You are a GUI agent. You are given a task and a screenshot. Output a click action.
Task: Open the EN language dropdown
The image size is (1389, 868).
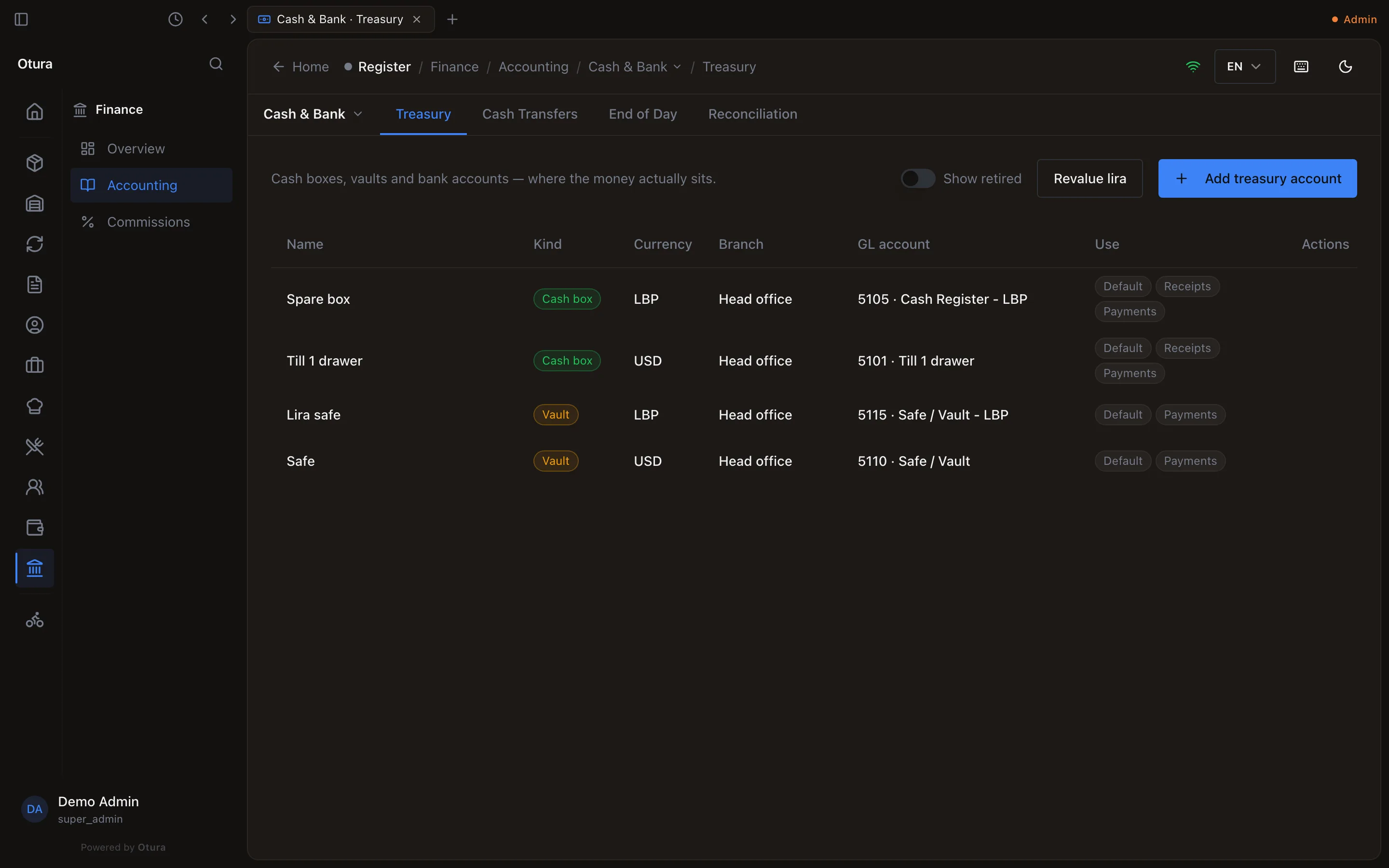click(x=1245, y=67)
